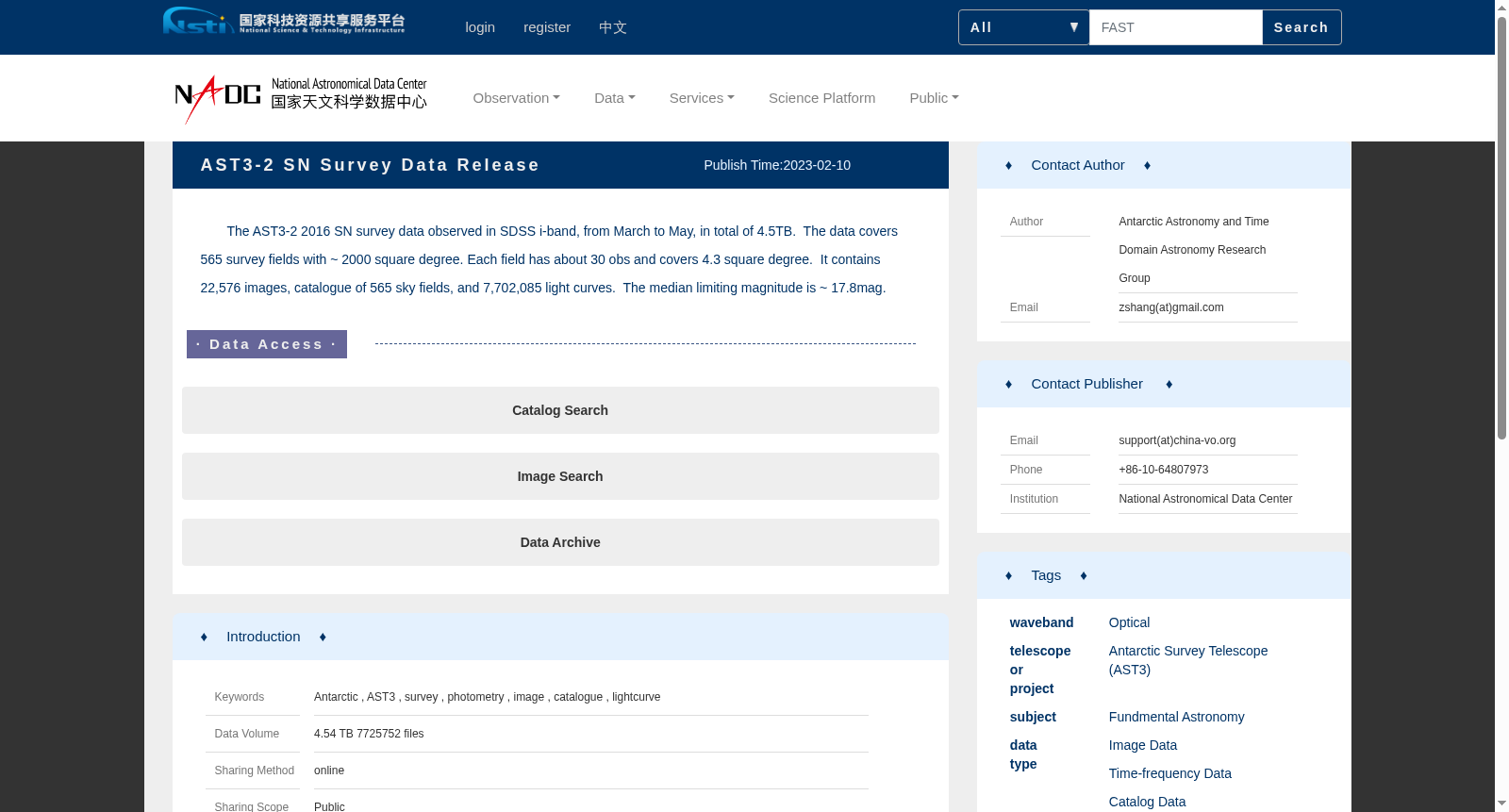This screenshot has width=1509, height=812.
Task: Open the Fundmental Astronomy subject tag
Action: (x=1176, y=717)
